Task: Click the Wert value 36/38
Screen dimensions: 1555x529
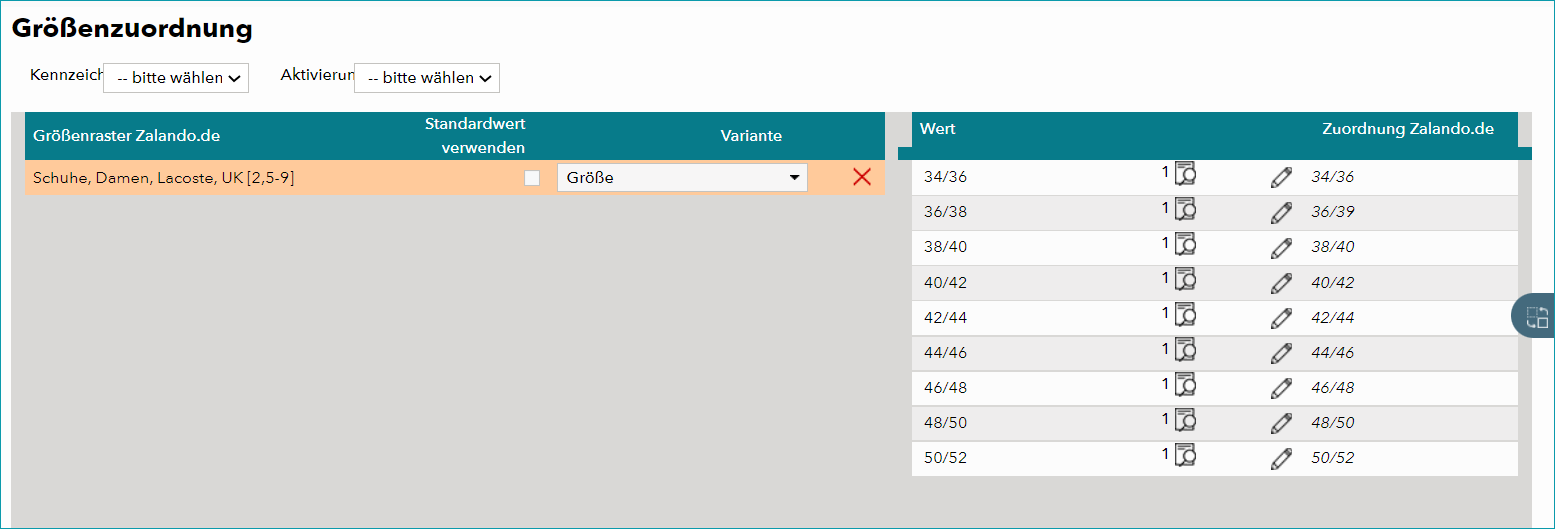Action: tap(945, 212)
